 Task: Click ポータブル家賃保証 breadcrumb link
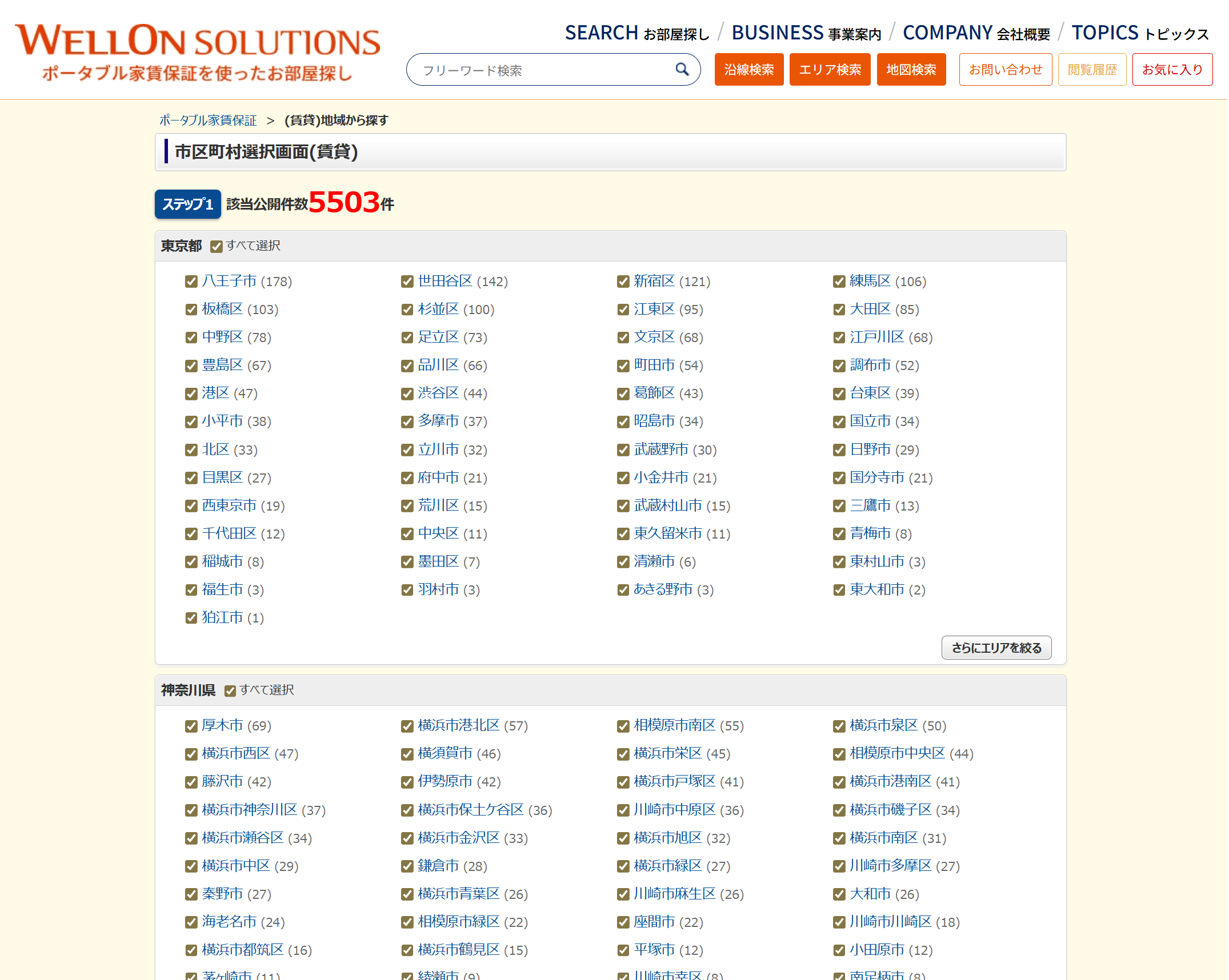pyautogui.click(x=208, y=121)
